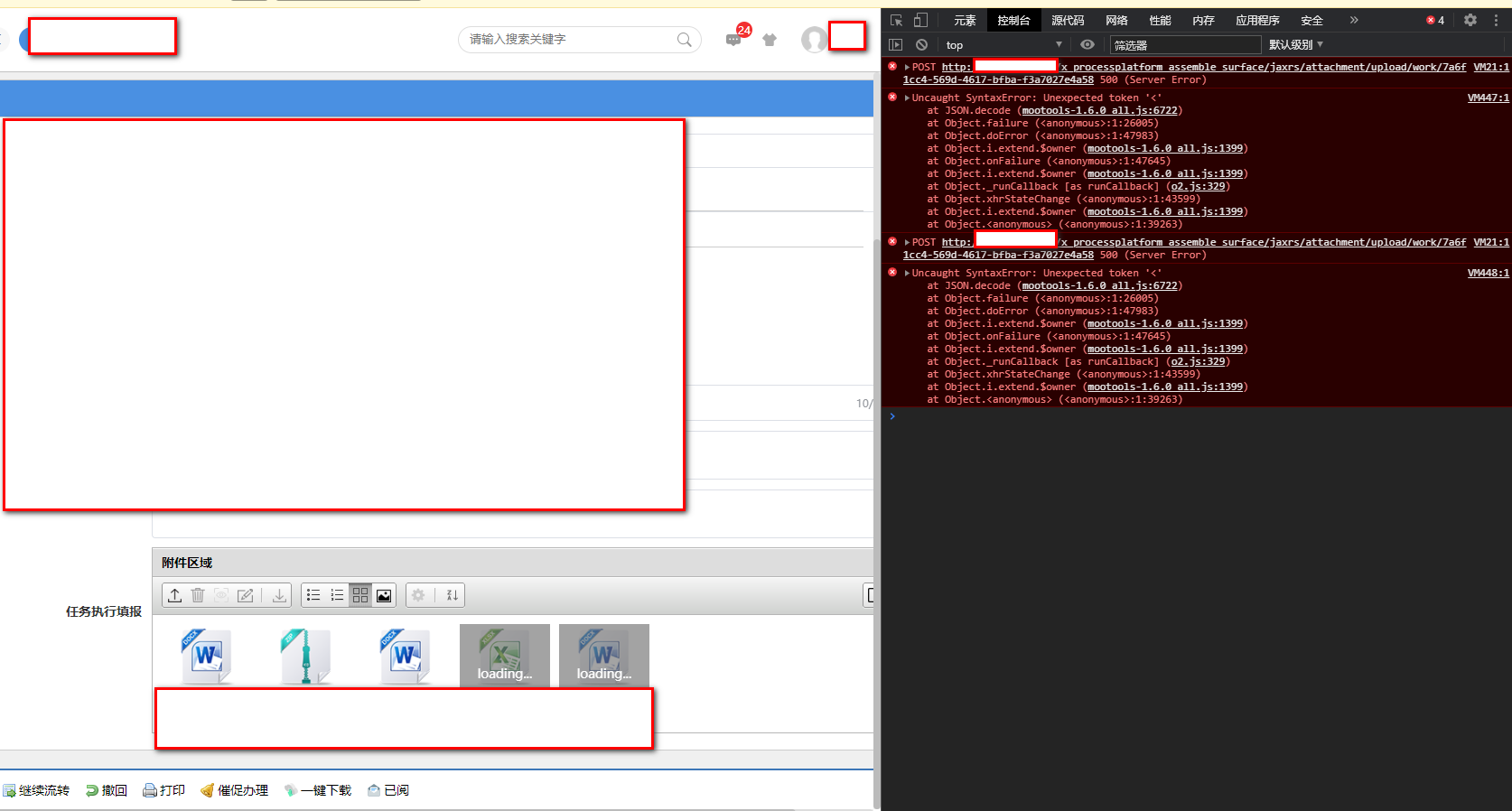The image size is (1512, 811).
Task: Toggle the console sidebar panel
Action: (x=896, y=44)
